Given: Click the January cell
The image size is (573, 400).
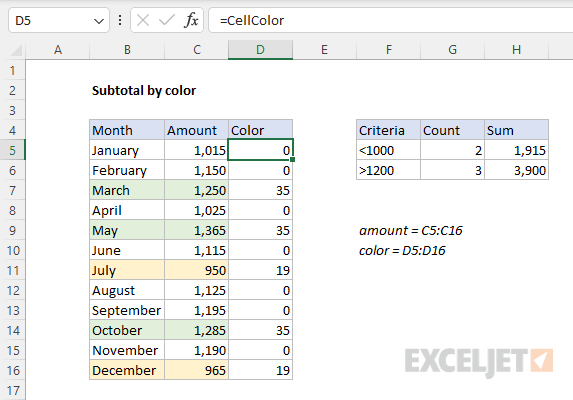Looking at the screenshot, I should pyautogui.click(x=127, y=150).
